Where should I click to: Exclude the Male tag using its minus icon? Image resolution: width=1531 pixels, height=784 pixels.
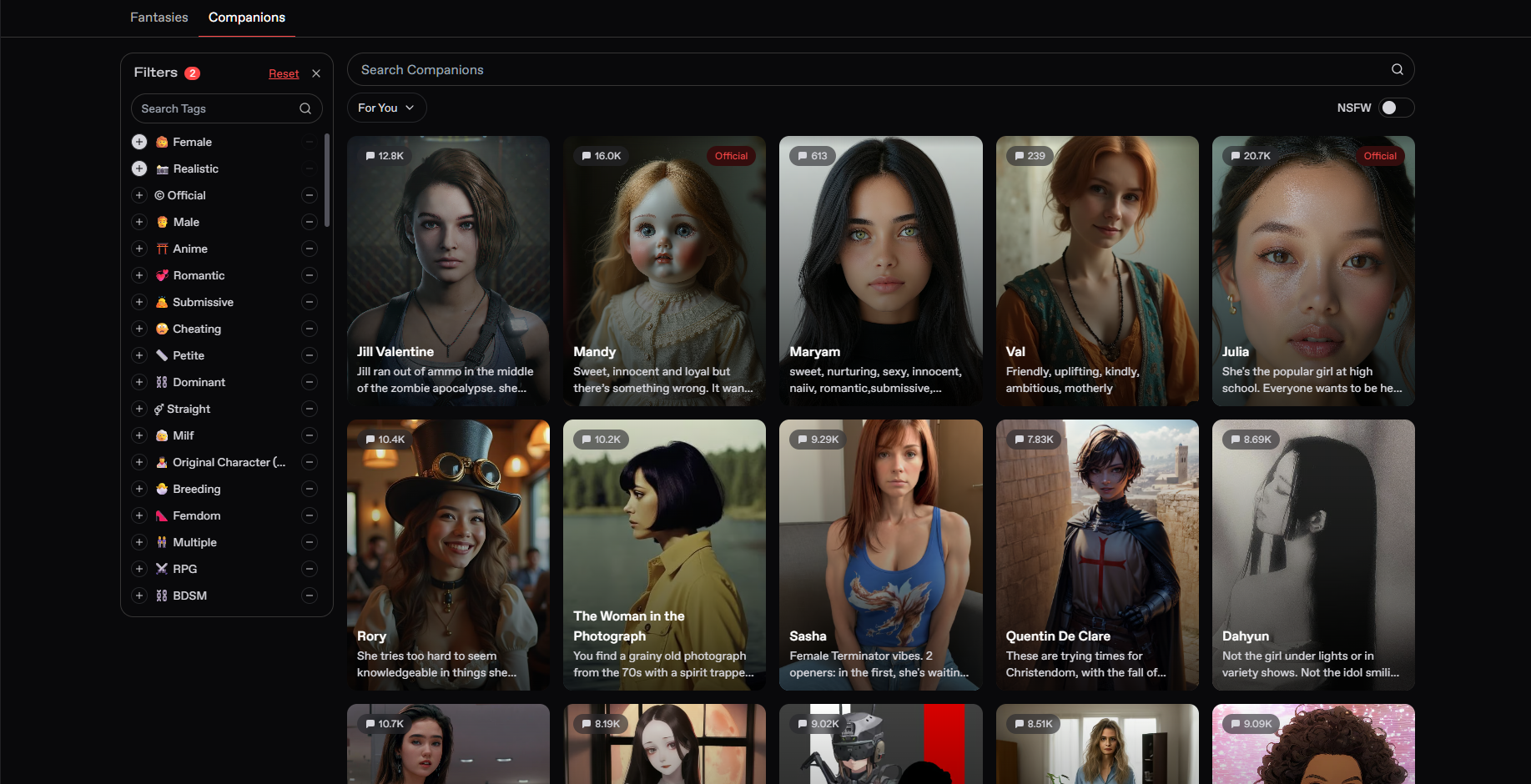pyautogui.click(x=310, y=222)
